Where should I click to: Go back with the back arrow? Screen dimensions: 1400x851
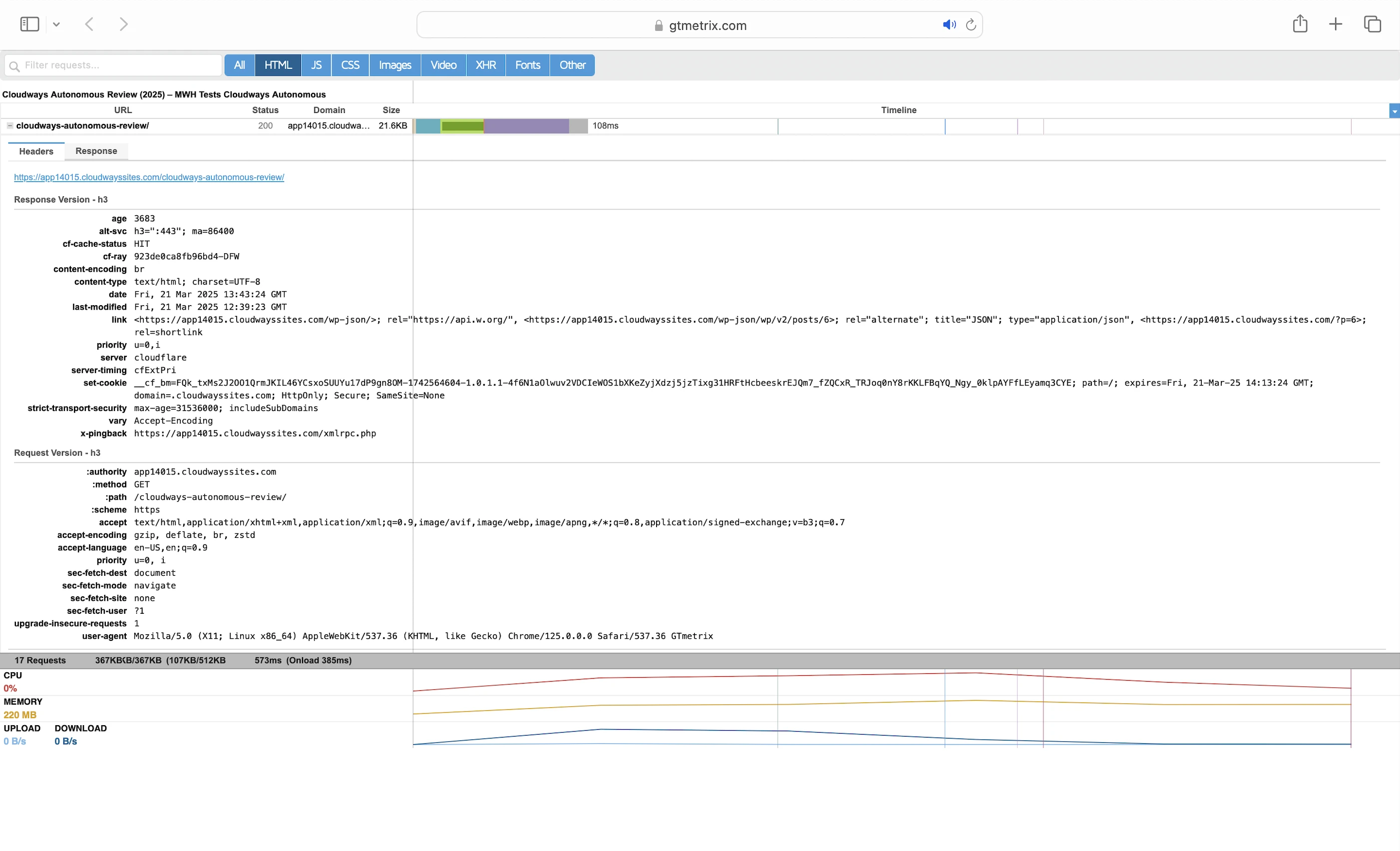(x=89, y=24)
